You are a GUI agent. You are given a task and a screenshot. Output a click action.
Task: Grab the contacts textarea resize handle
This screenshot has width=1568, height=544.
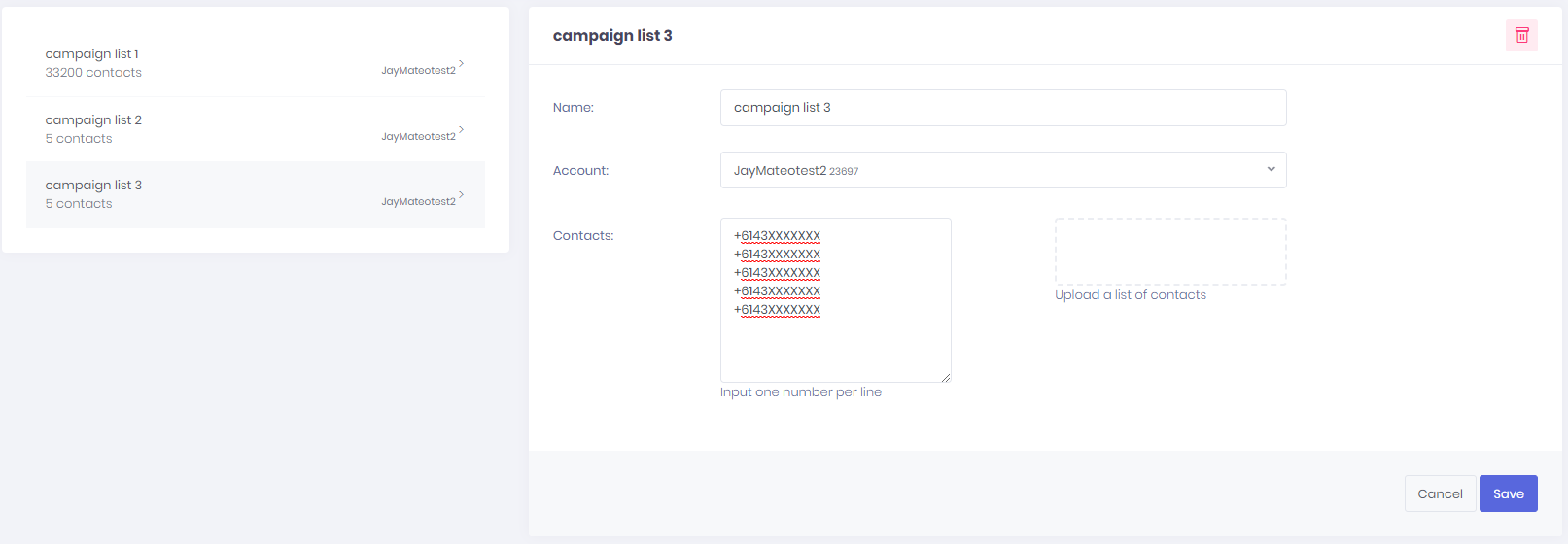click(945, 377)
